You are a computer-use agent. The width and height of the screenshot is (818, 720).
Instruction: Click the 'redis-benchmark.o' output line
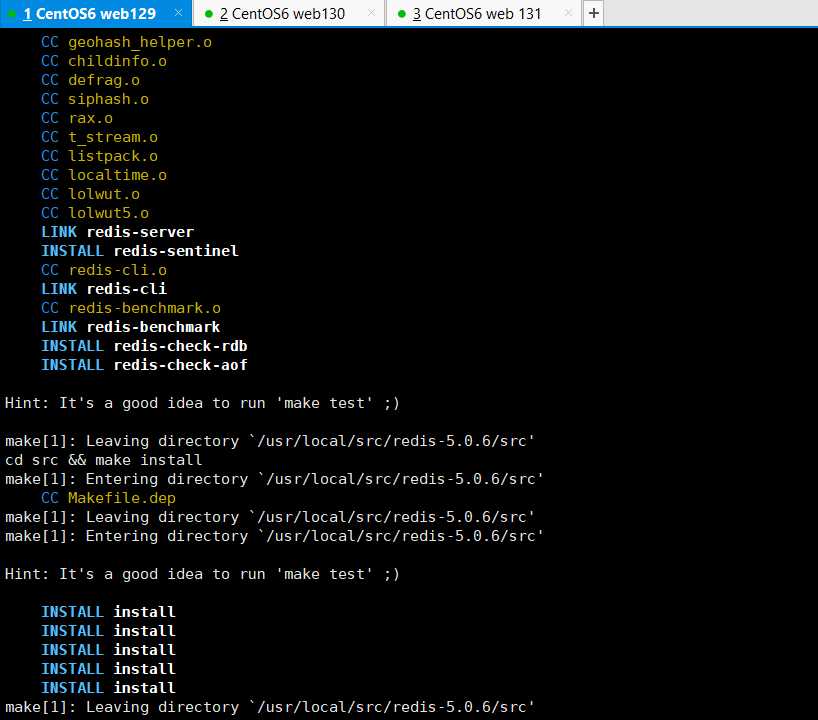131,308
